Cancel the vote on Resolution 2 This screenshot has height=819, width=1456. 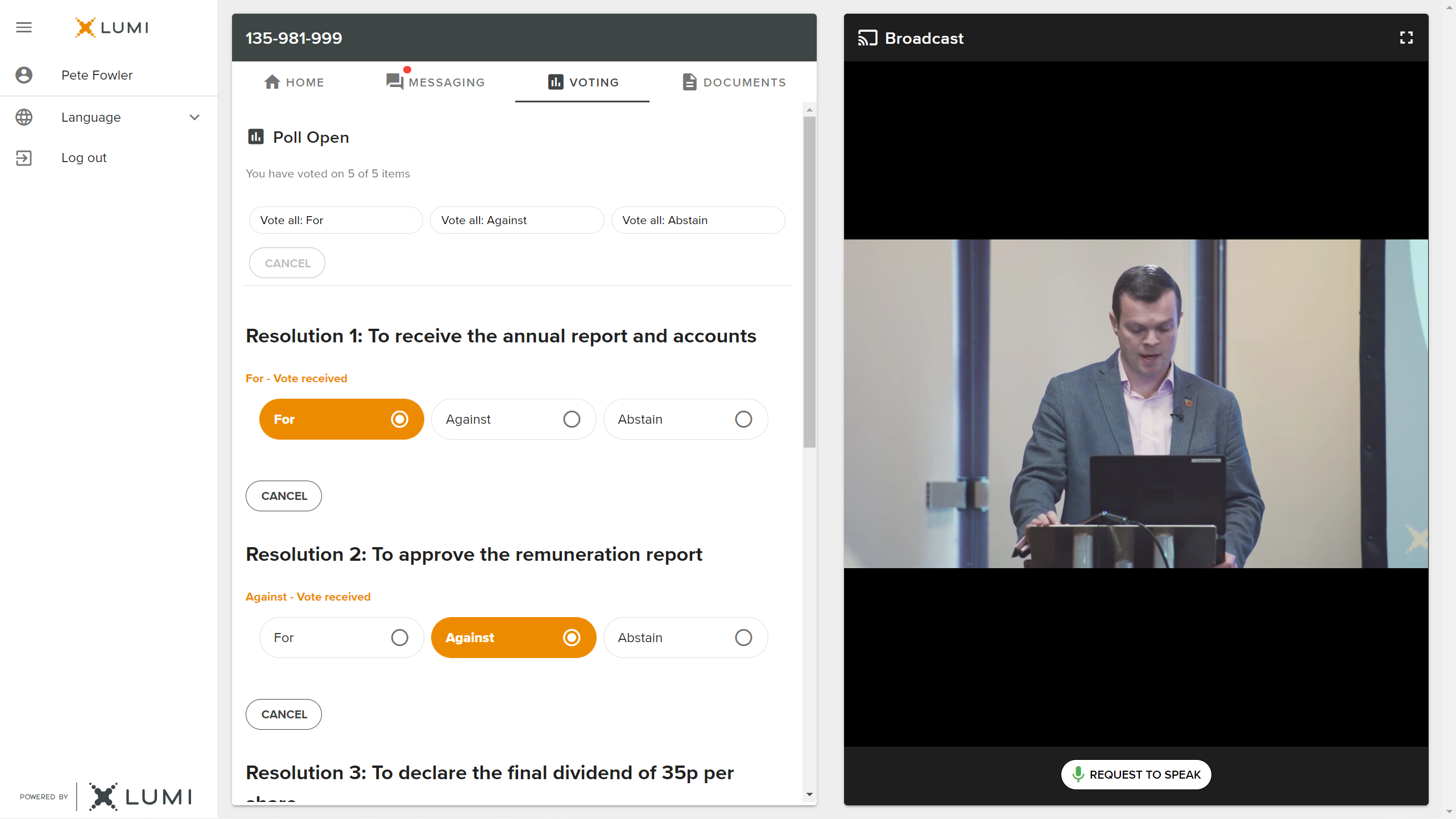(283, 714)
